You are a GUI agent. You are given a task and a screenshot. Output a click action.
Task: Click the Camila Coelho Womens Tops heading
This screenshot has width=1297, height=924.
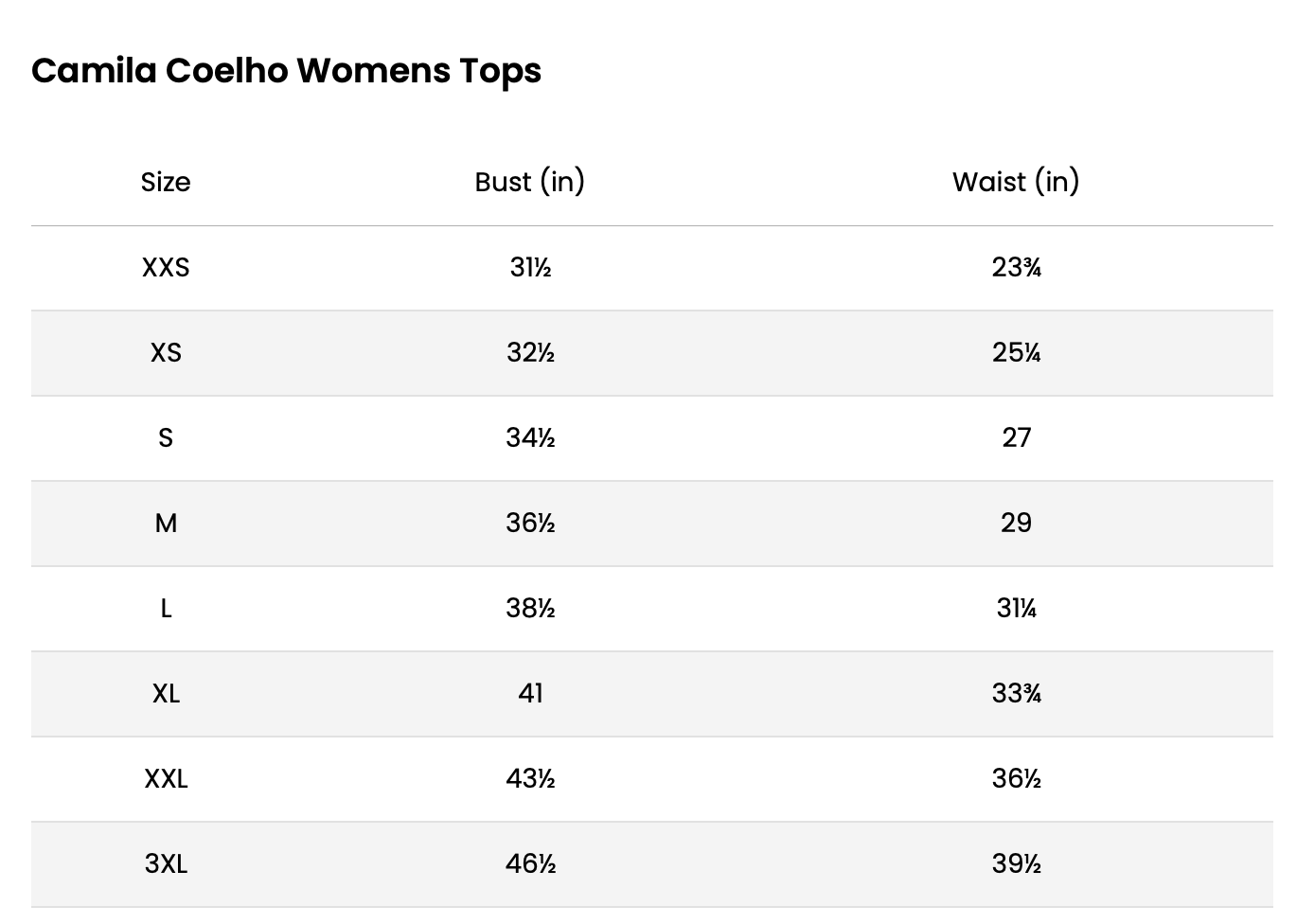(x=286, y=71)
